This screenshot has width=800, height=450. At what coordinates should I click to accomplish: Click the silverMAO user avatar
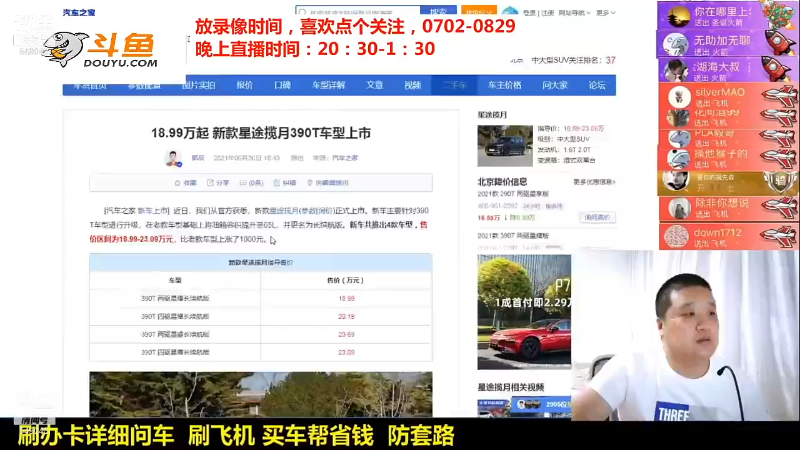tap(679, 96)
